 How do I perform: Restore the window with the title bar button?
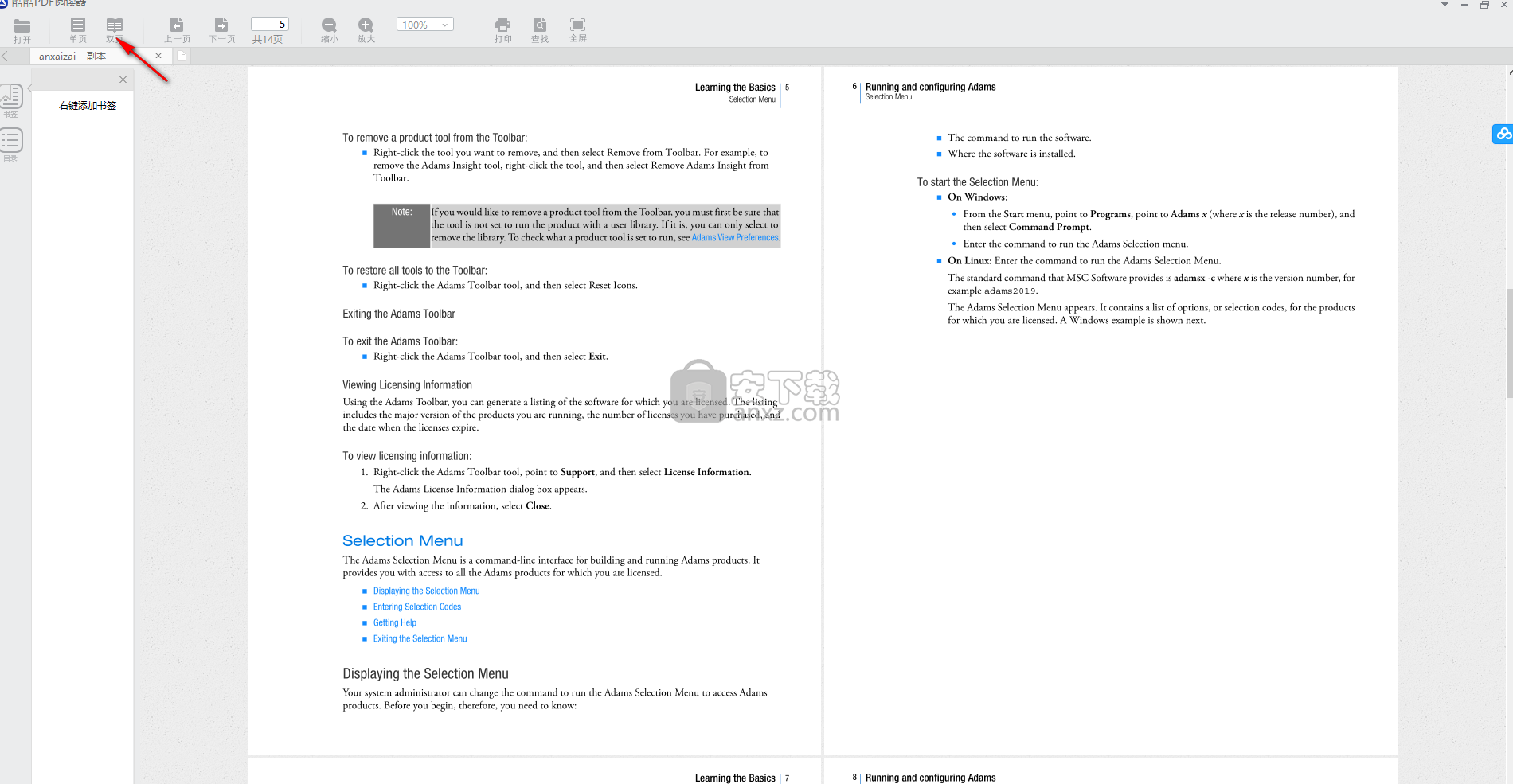click(1484, 5)
